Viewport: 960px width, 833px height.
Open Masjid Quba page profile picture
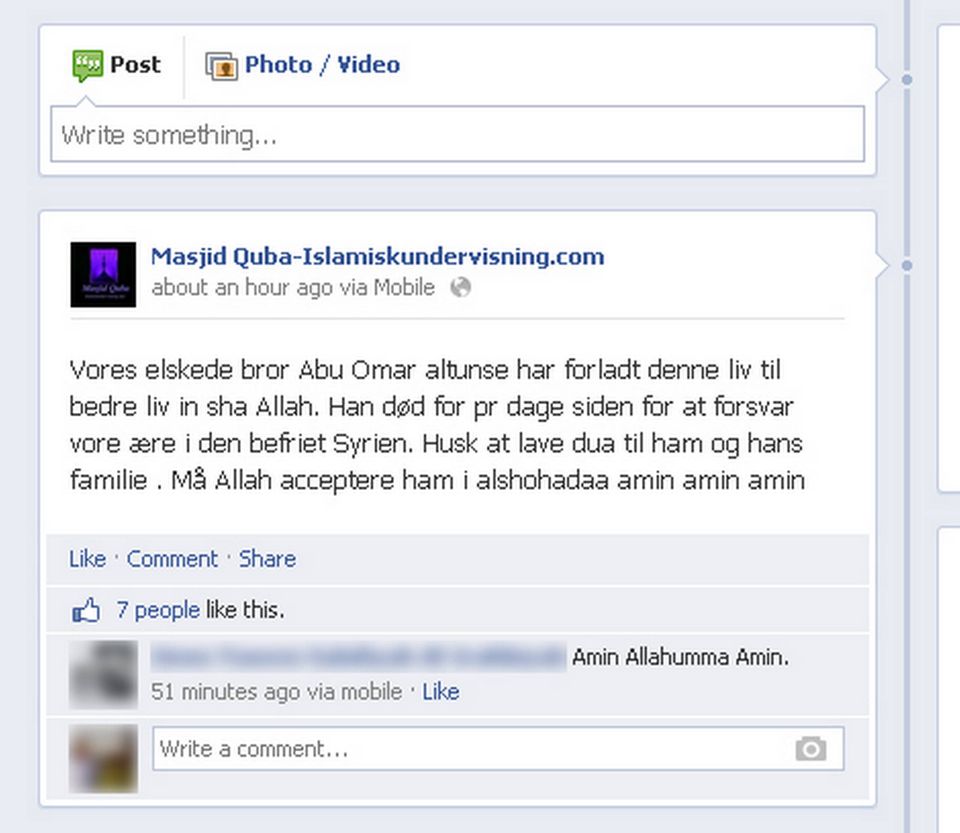(x=103, y=274)
